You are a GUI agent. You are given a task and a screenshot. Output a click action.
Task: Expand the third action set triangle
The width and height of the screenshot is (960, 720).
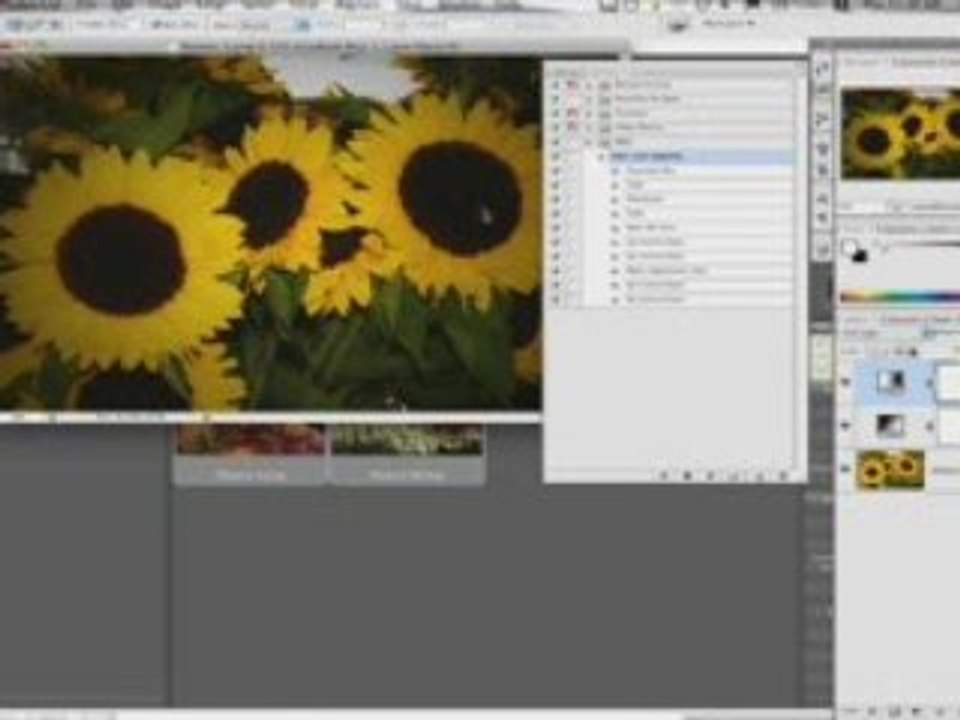tap(590, 113)
